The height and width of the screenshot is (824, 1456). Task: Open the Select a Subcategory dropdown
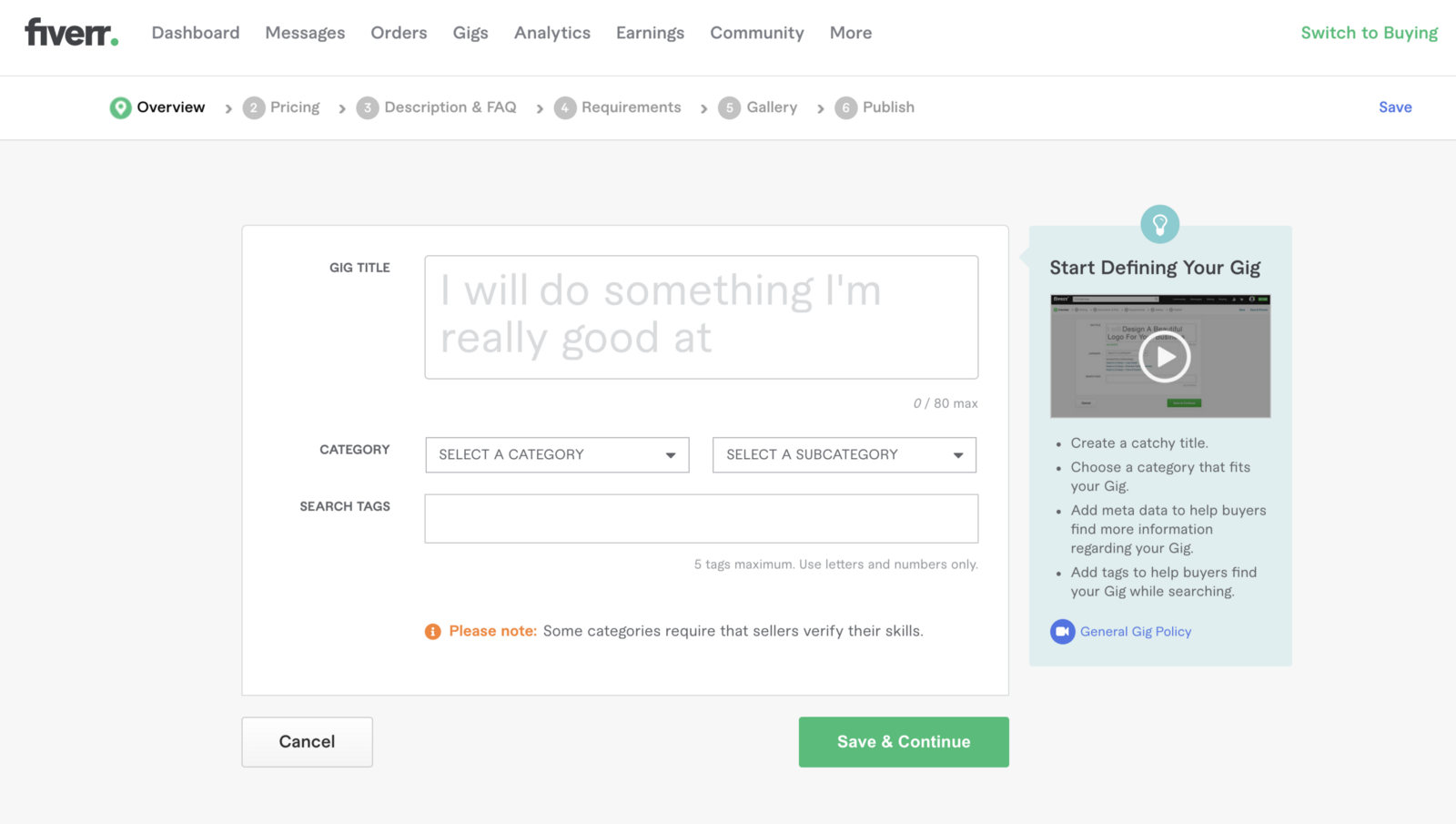pyautogui.click(x=844, y=455)
